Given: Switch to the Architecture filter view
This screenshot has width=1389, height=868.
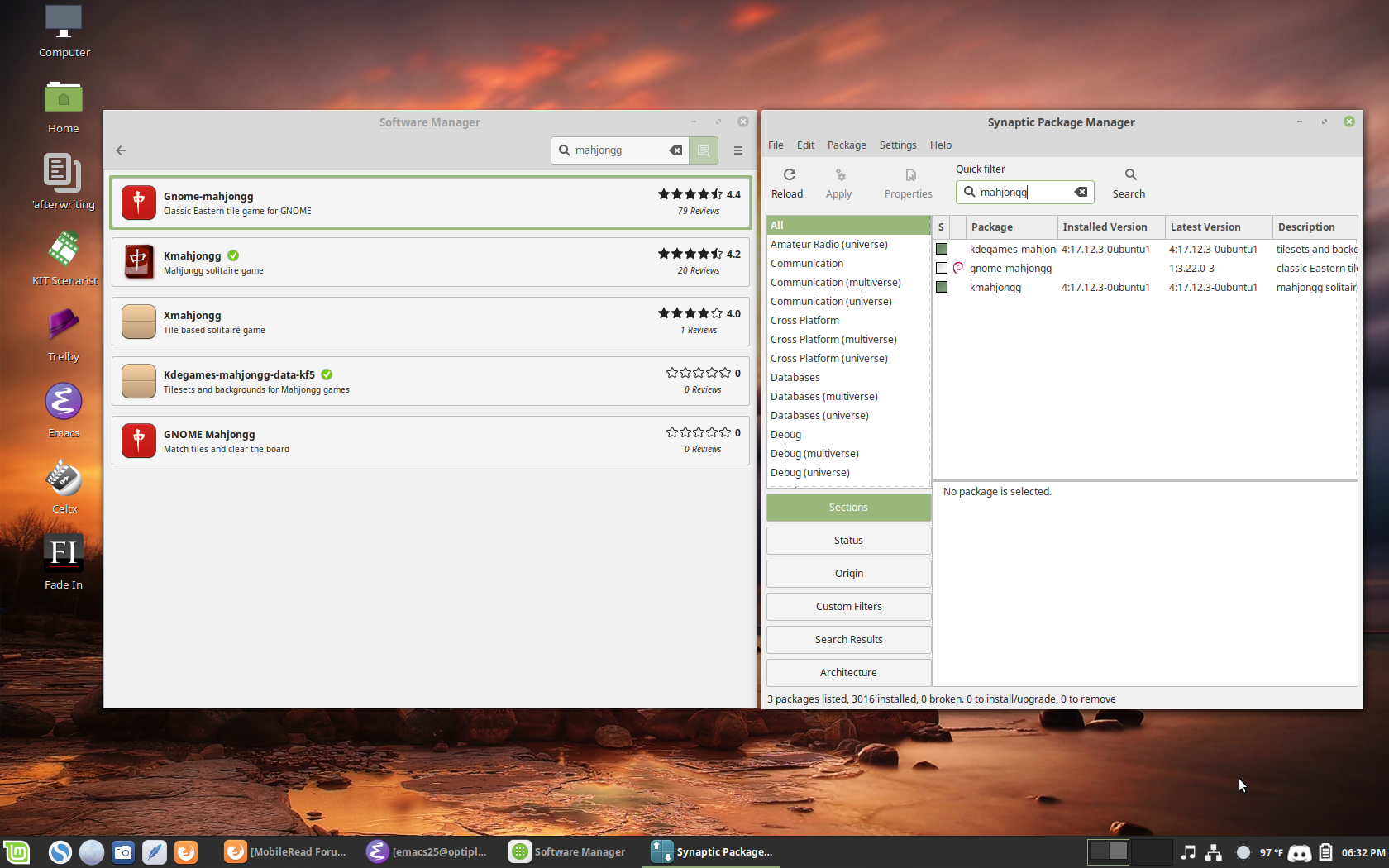Looking at the screenshot, I should click(x=848, y=673).
